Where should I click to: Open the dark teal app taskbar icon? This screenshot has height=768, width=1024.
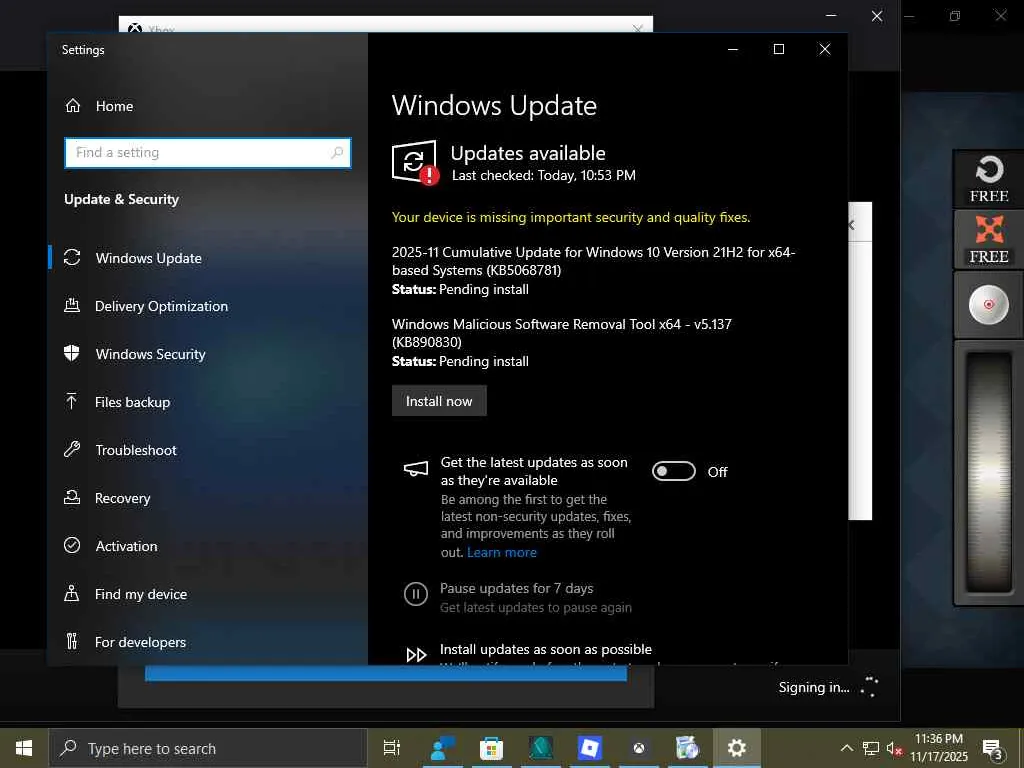pos(541,748)
